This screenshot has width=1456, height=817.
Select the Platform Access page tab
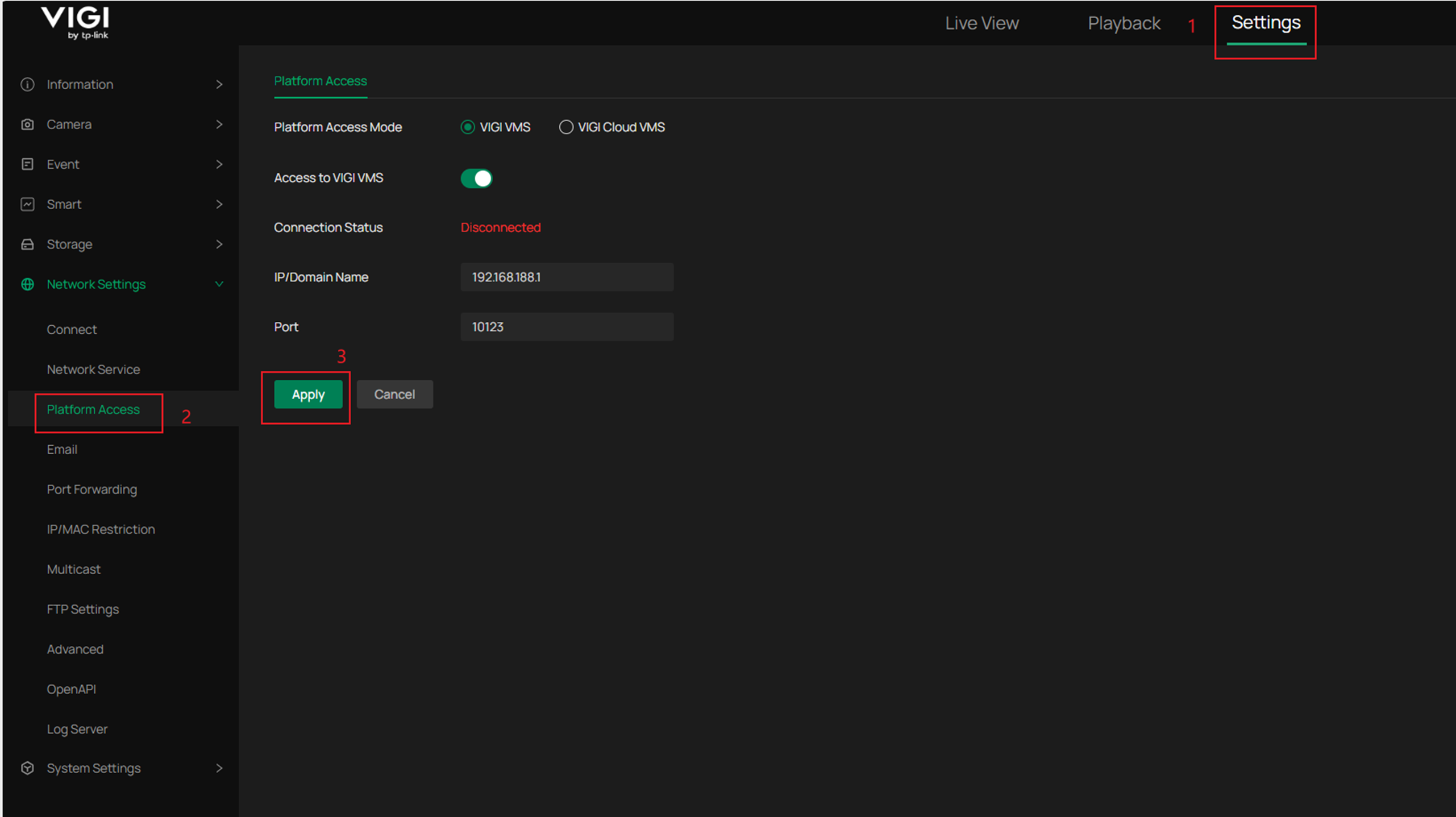[x=321, y=81]
